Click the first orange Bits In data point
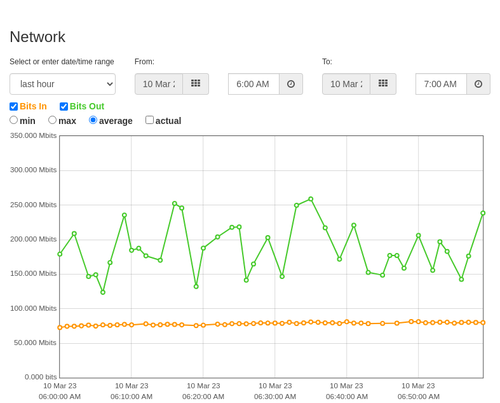The width and height of the screenshot is (500, 403). coord(60,328)
